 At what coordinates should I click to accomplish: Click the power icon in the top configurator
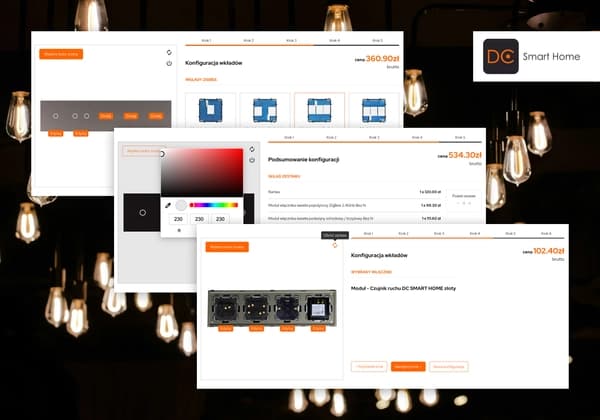(x=169, y=64)
